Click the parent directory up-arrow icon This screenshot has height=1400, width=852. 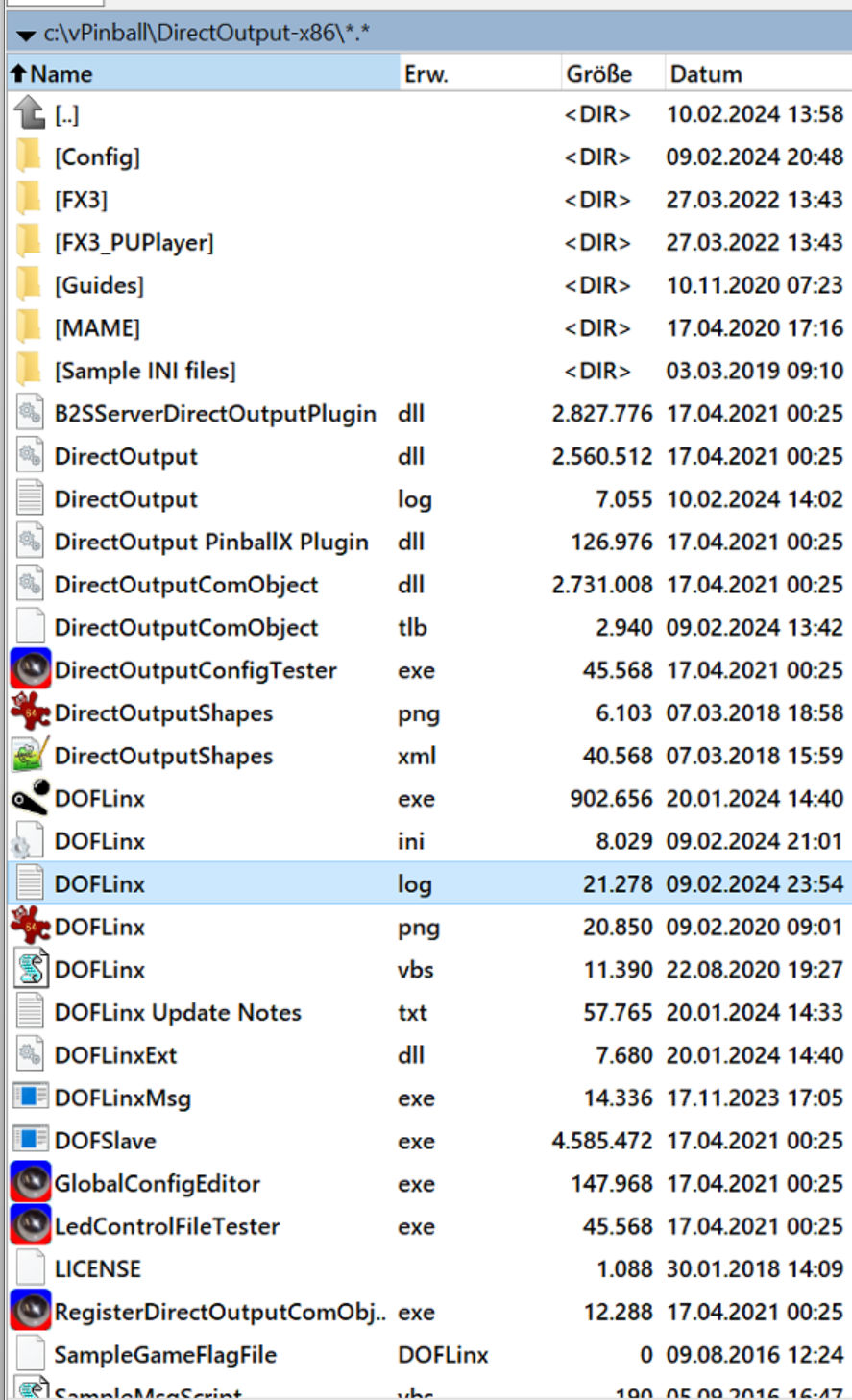30,114
